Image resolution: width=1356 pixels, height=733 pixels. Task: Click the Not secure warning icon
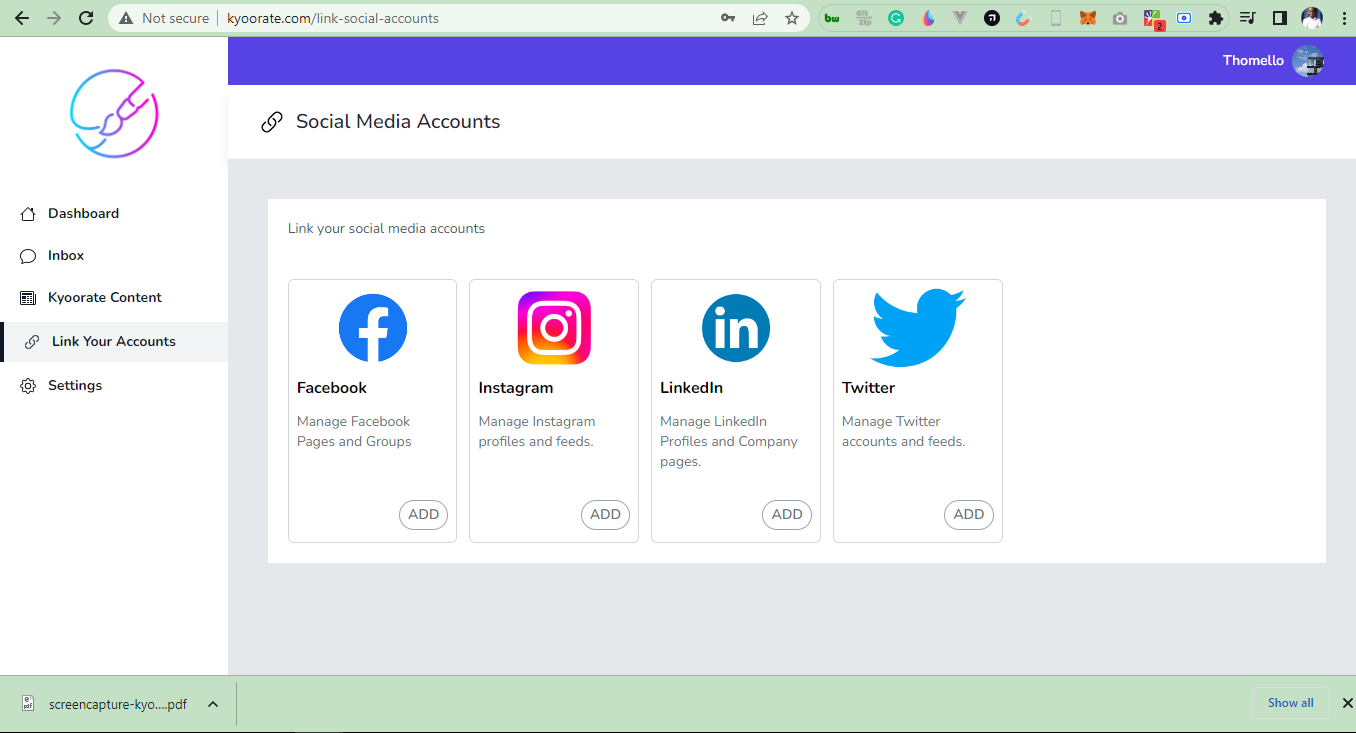(125, 18)
